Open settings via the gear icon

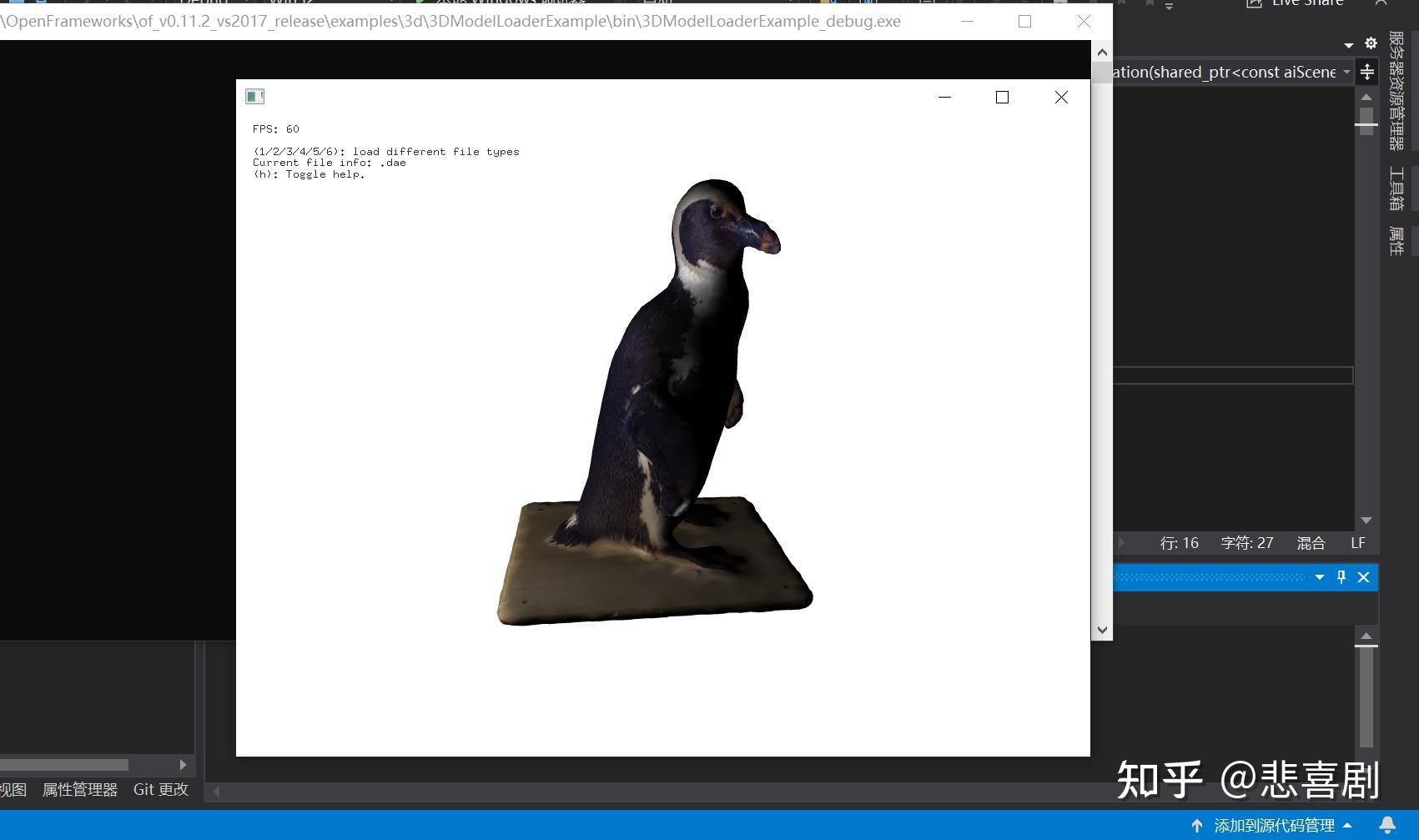[x=1371, y=43]
